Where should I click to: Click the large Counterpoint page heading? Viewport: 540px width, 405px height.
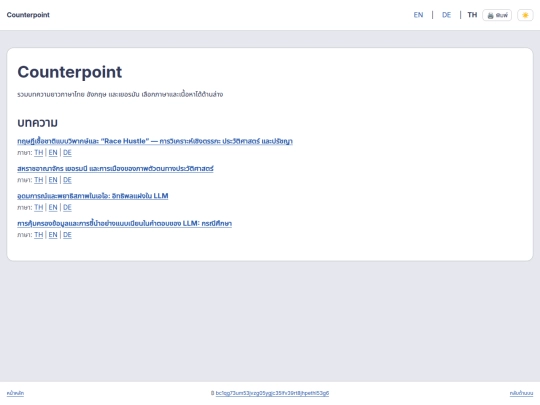[70, 72]
